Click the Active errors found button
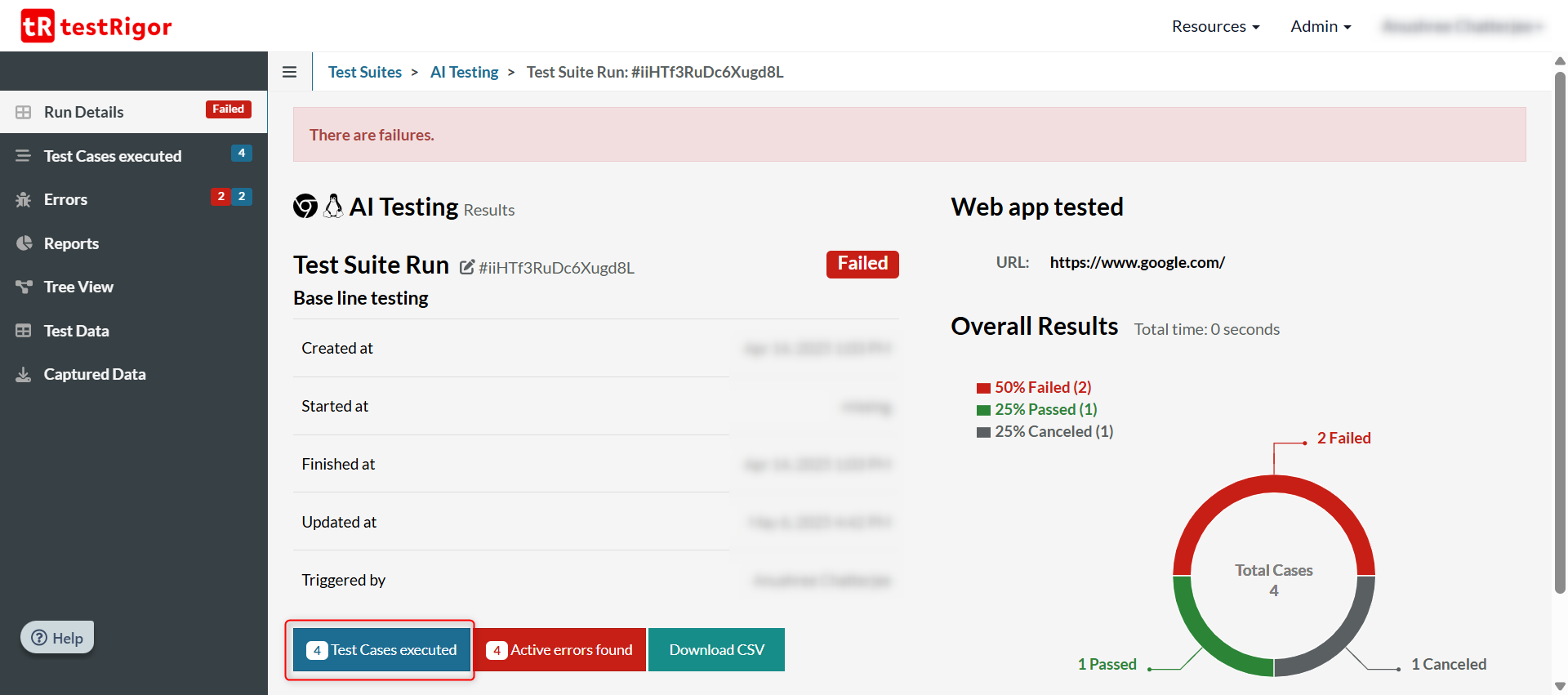 click(560, 650)
